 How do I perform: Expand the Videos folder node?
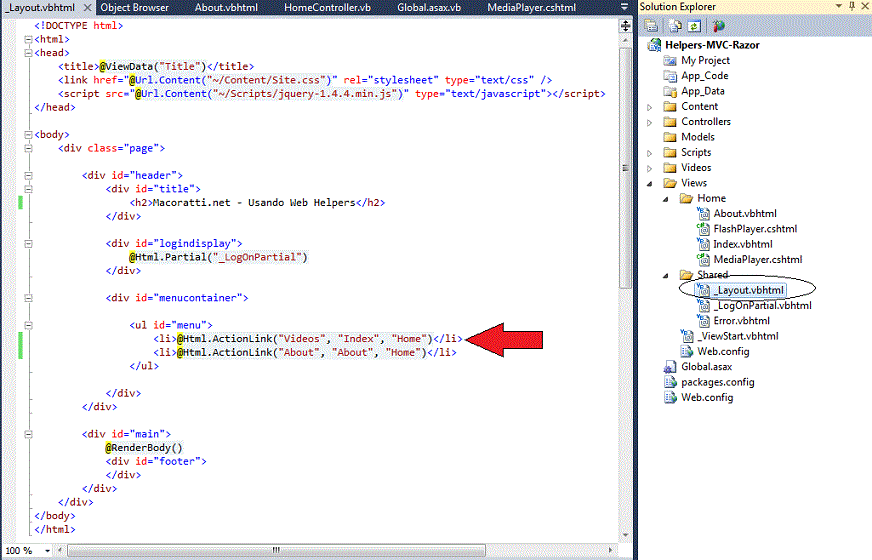pyautogui.click(x=649, y=168)
